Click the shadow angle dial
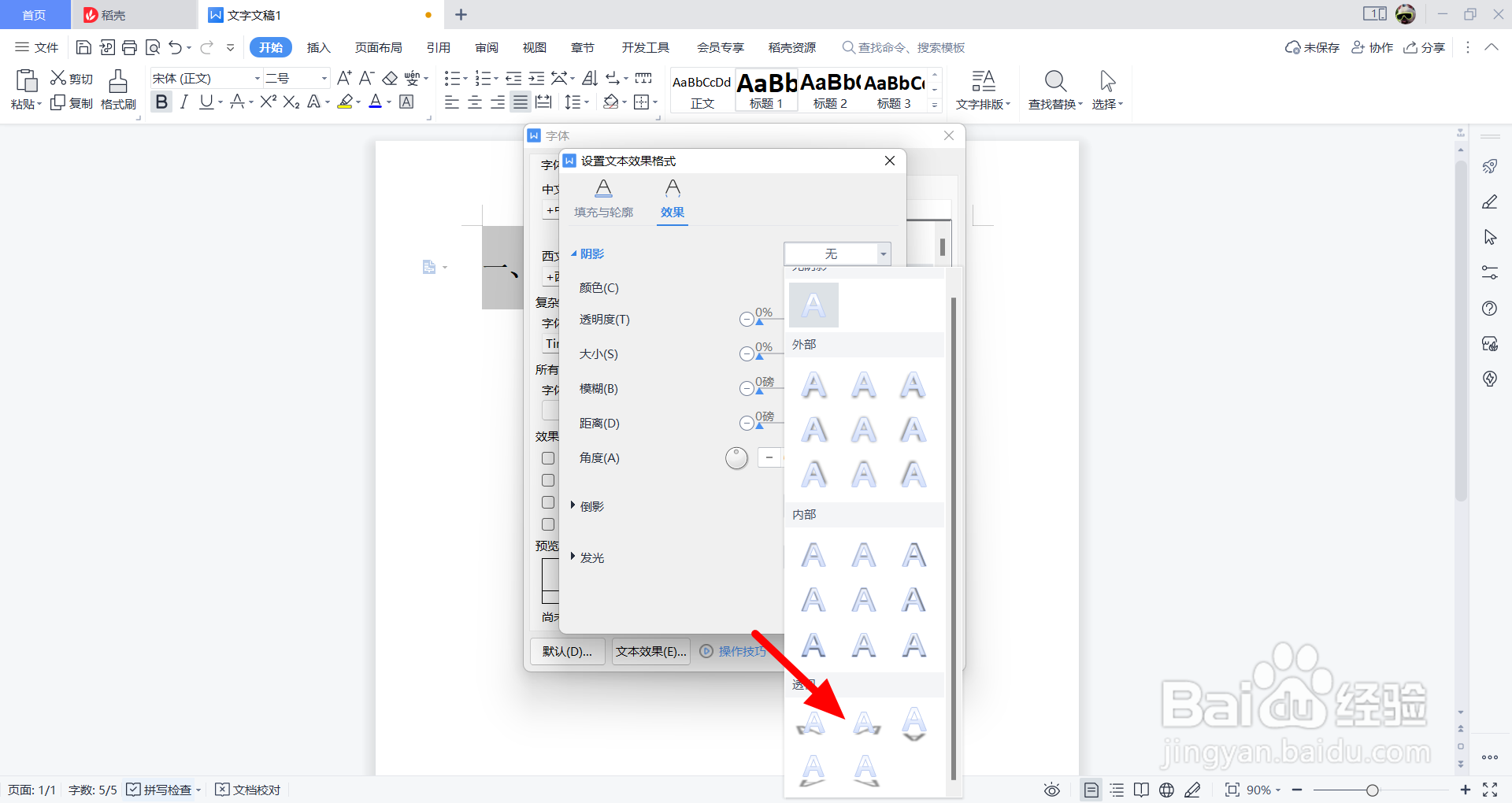Viewport: 1512px width, 803px height. (x=736, y=457)
